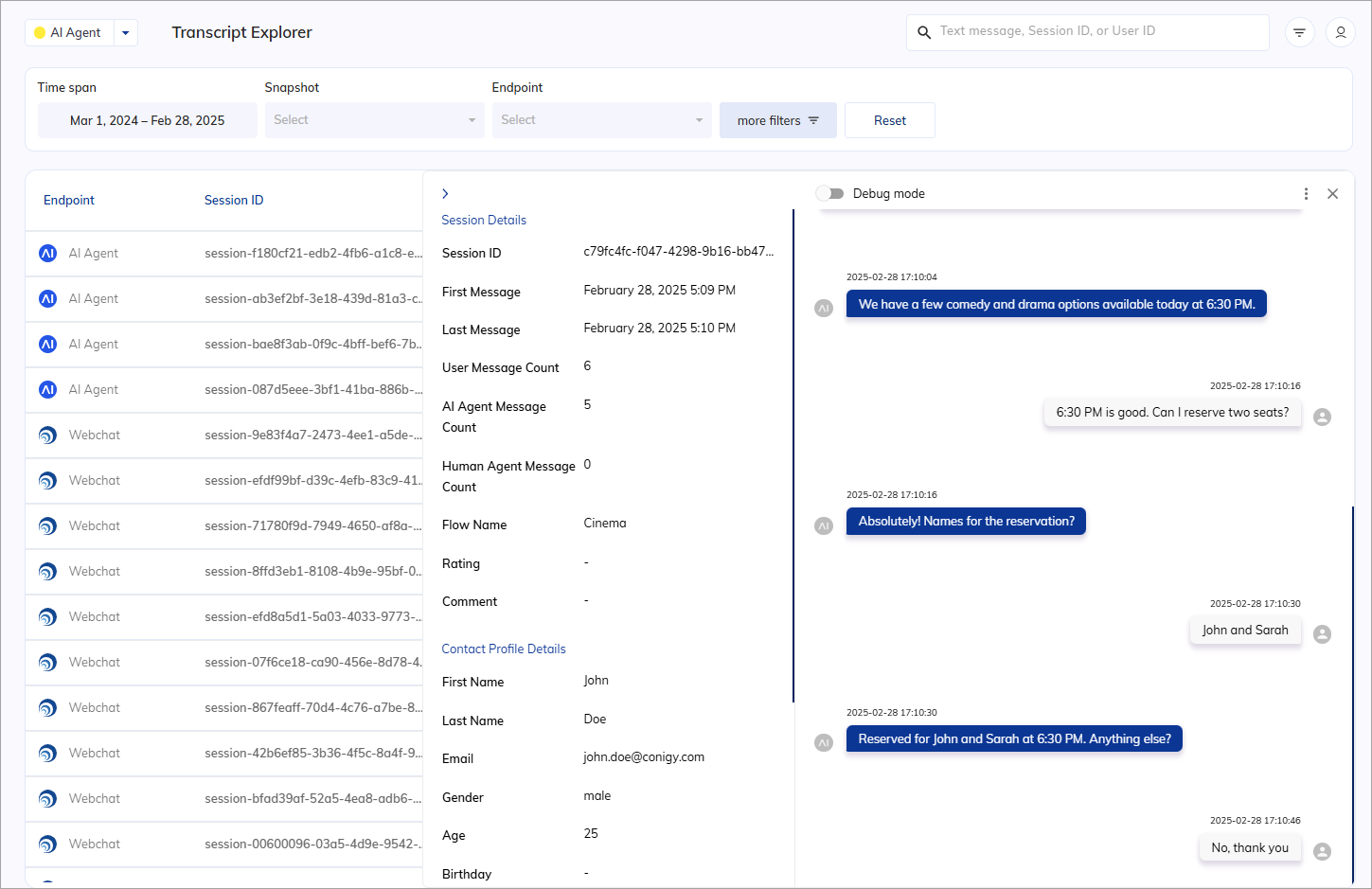Open the three-dot options menu

[x=1306, y=193]
